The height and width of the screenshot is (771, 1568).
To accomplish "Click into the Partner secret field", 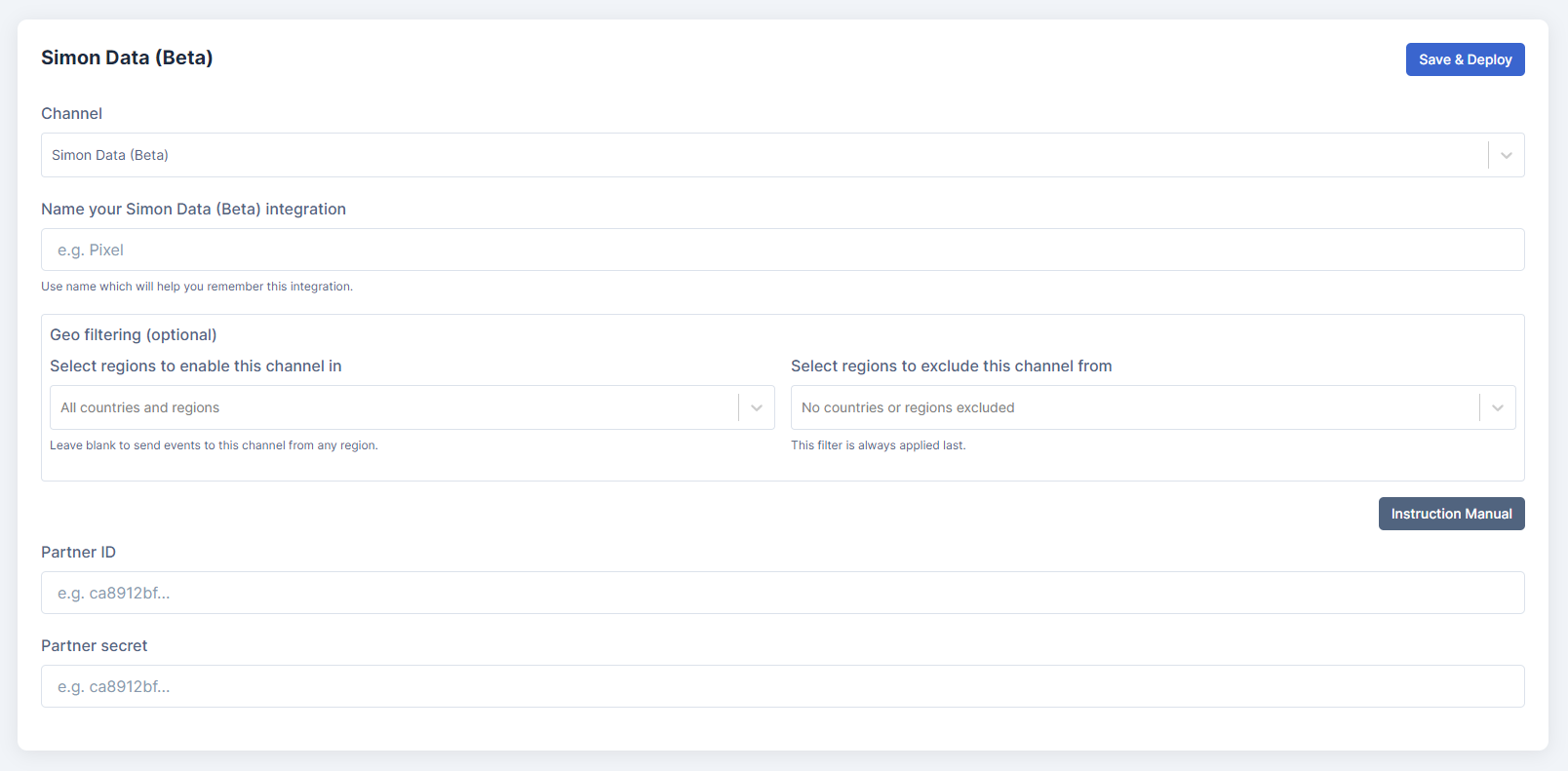I will tap(782, 687).
